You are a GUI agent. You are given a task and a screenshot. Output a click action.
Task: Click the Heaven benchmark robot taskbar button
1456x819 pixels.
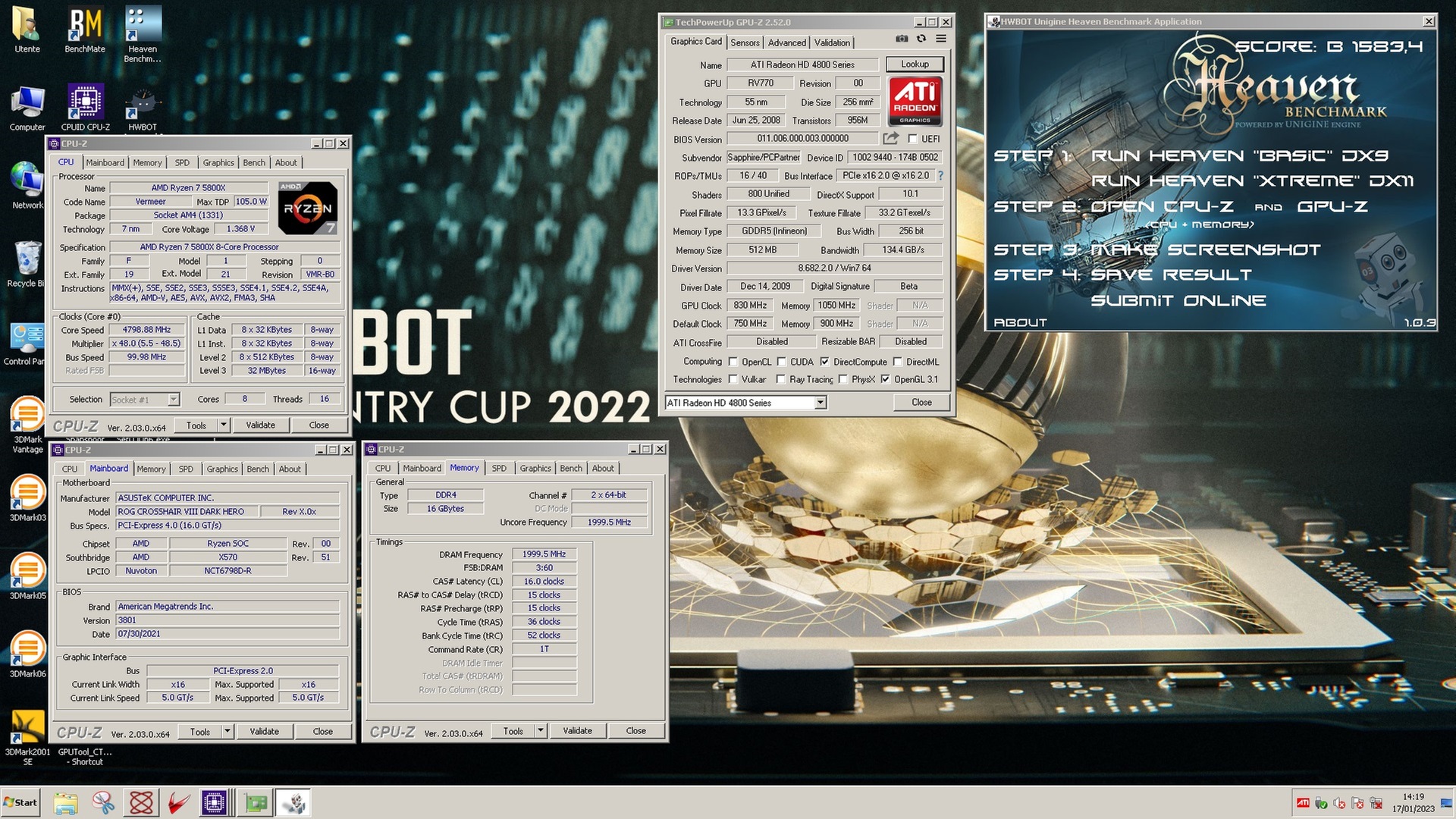point(293,802)
